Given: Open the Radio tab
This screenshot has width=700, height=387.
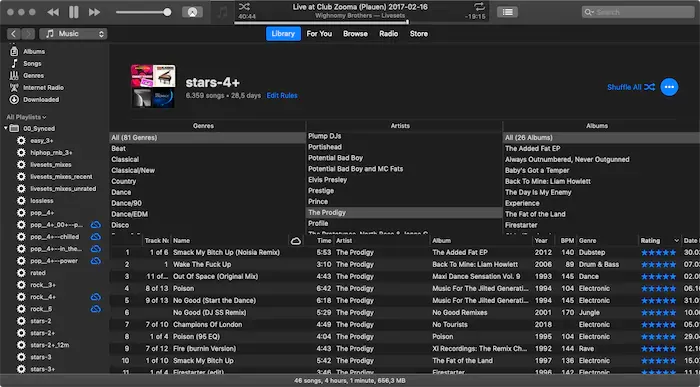Looking at the screenshot, I should (388, 33).
